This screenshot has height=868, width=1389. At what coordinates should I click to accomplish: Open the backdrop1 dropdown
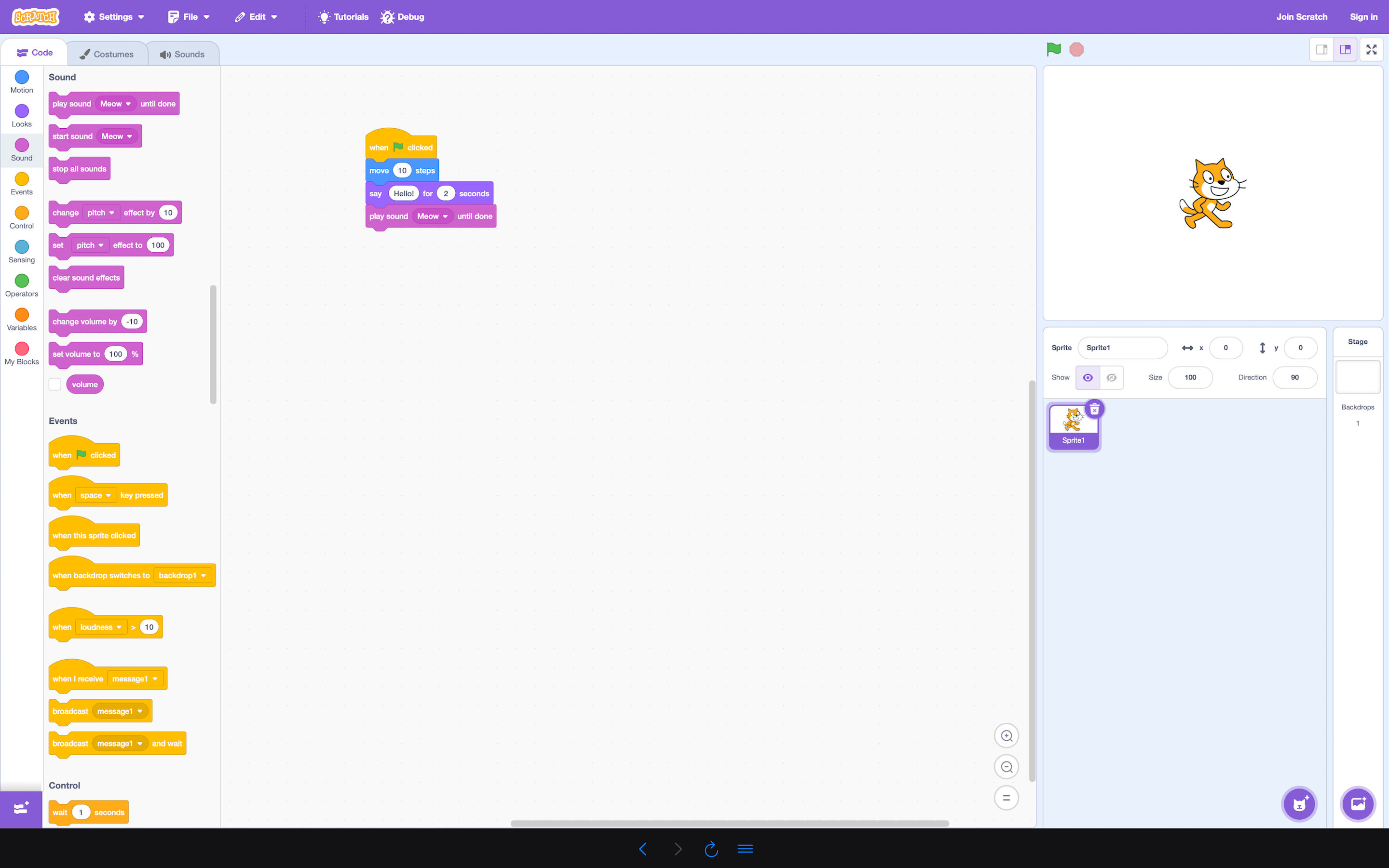[182, 575]
